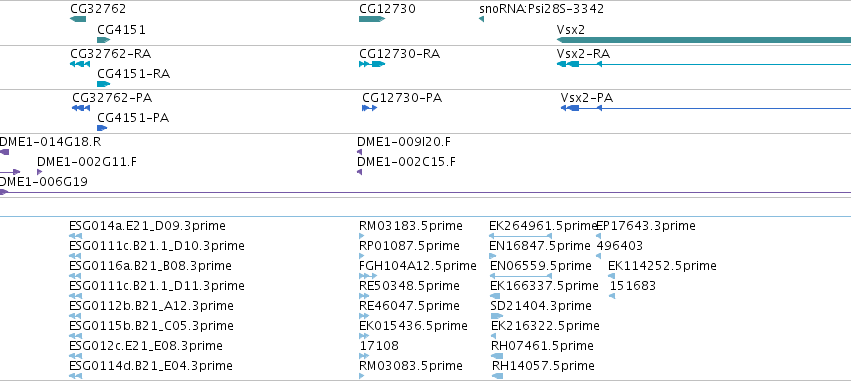Image resolution: width=851 pixels, height=381 pixels.
Task: Select the RH14057.5prime EST arrow glyph
Action: [497, 376]
